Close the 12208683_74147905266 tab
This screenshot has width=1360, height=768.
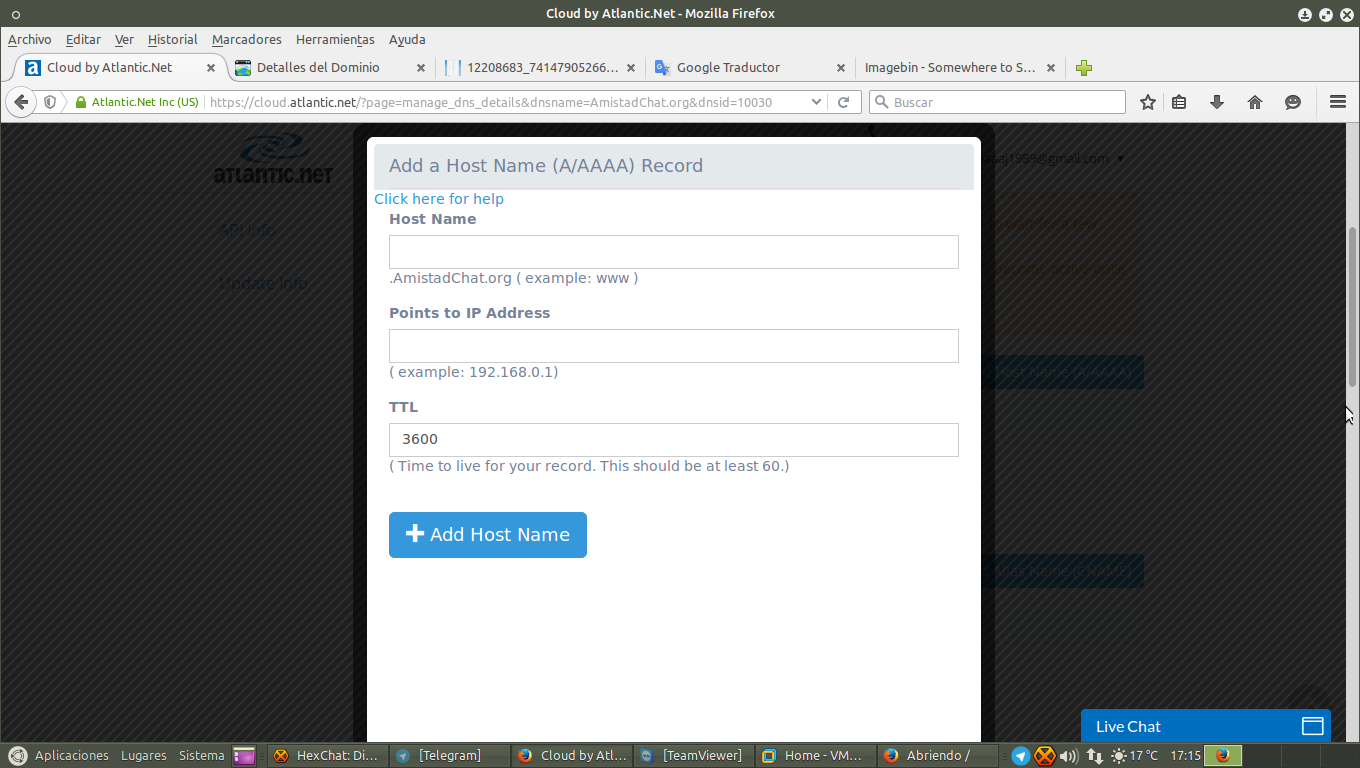point(631,68)
